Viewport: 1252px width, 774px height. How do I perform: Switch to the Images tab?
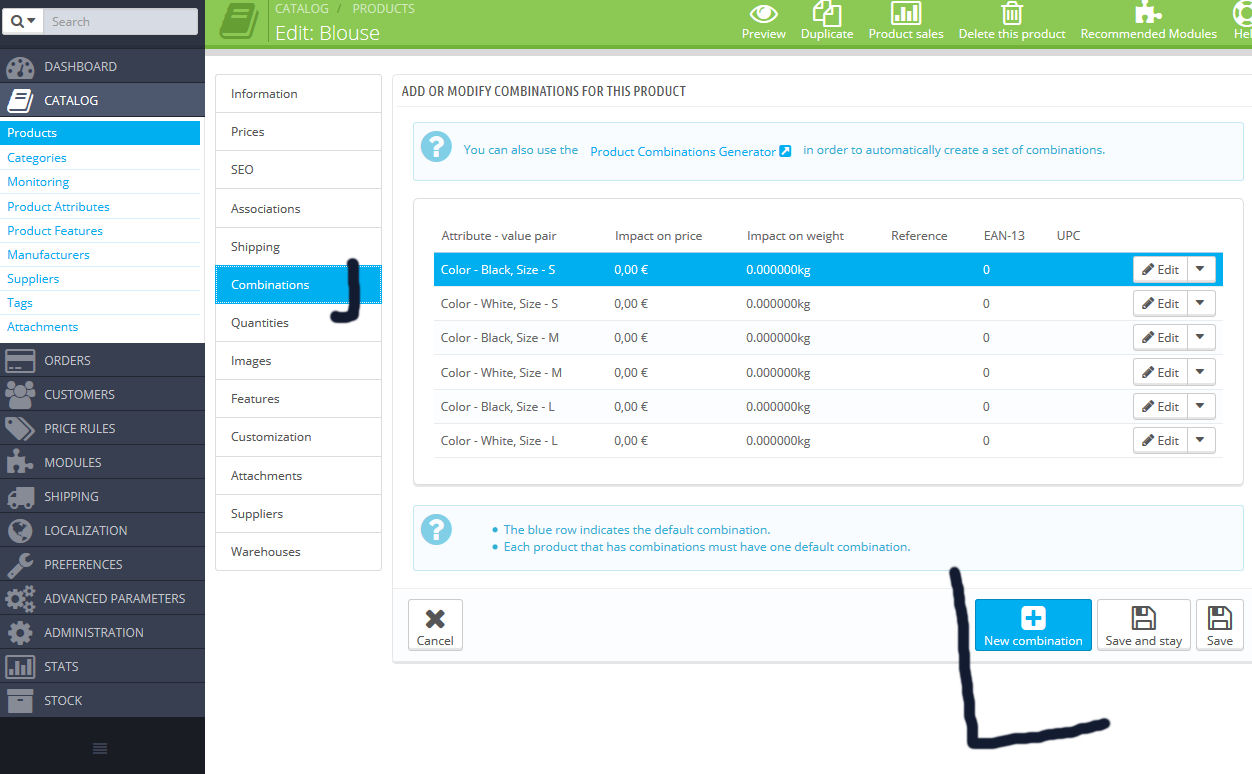[x=298, y=361]
